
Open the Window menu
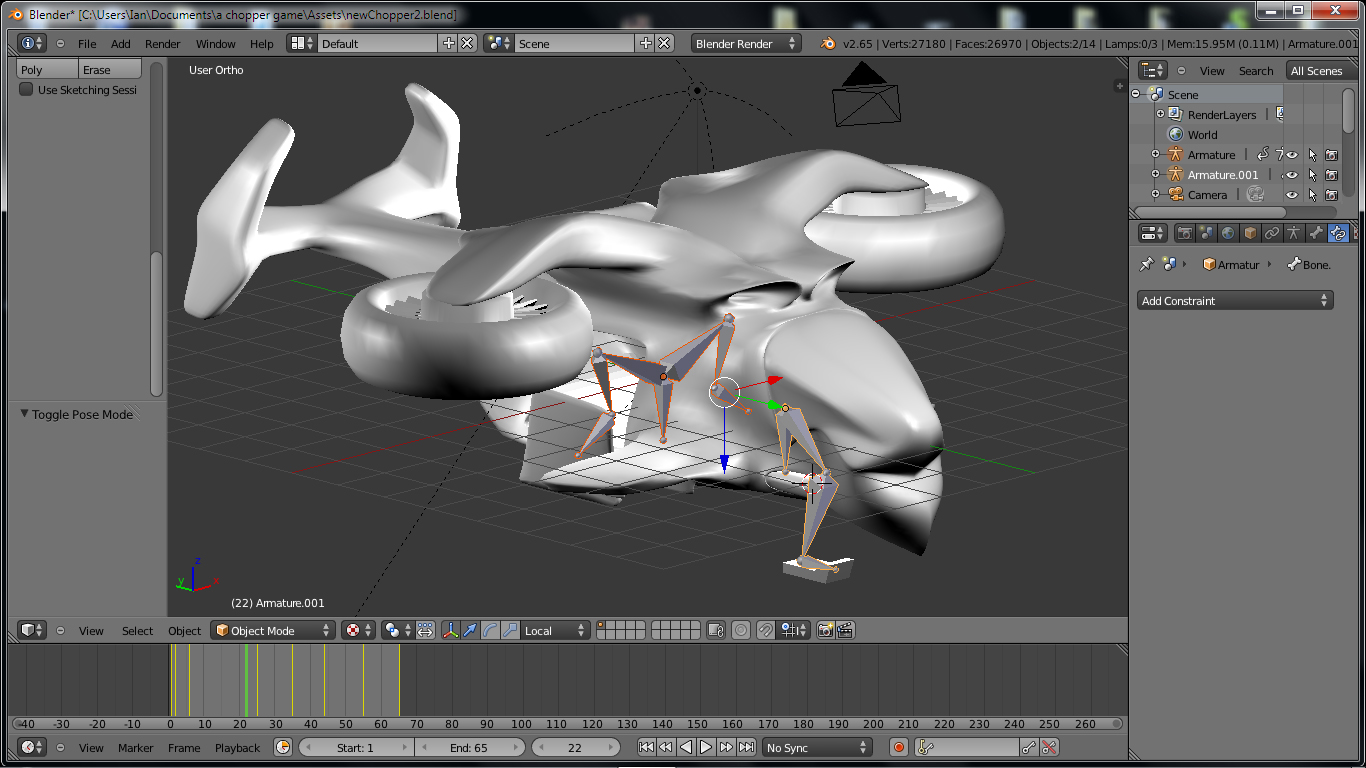click(215, 44)
